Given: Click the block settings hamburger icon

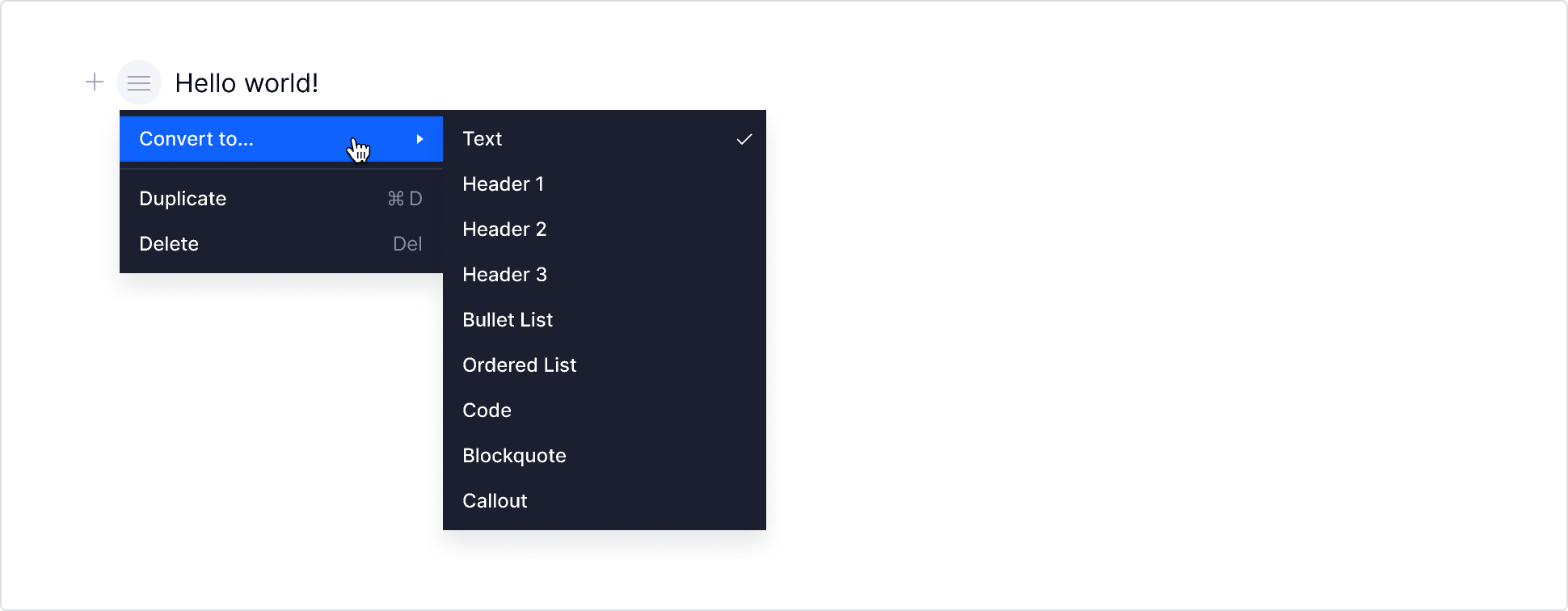Looking at the screenshot, I should [139, 82].
